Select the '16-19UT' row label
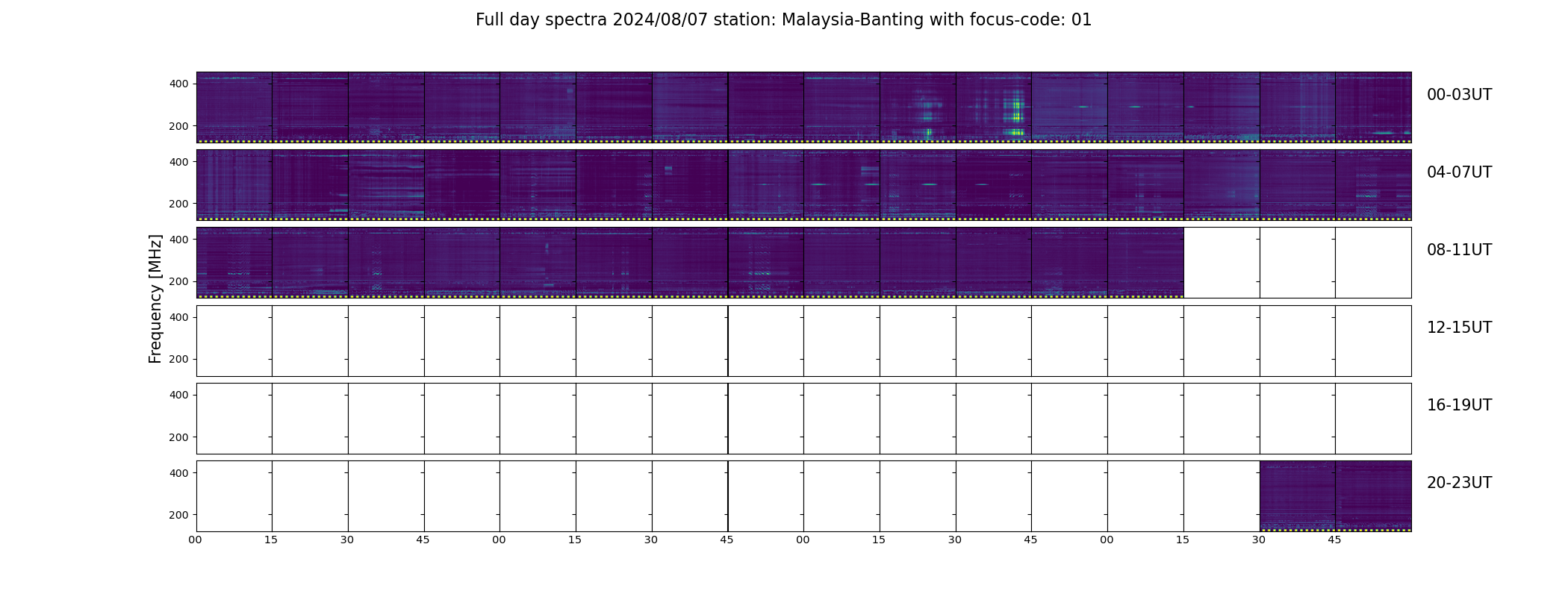 pyautogui.click(x=1459, y=405)
